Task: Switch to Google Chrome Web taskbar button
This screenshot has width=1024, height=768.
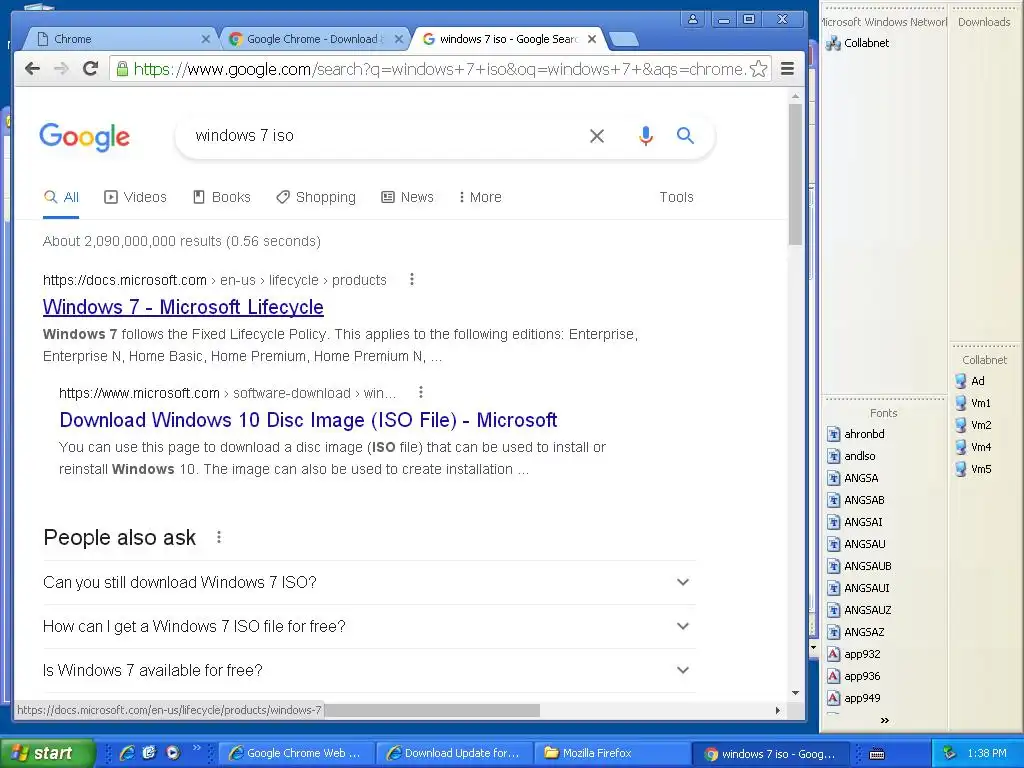Action: pyautogui.click(x=296, y=753)
